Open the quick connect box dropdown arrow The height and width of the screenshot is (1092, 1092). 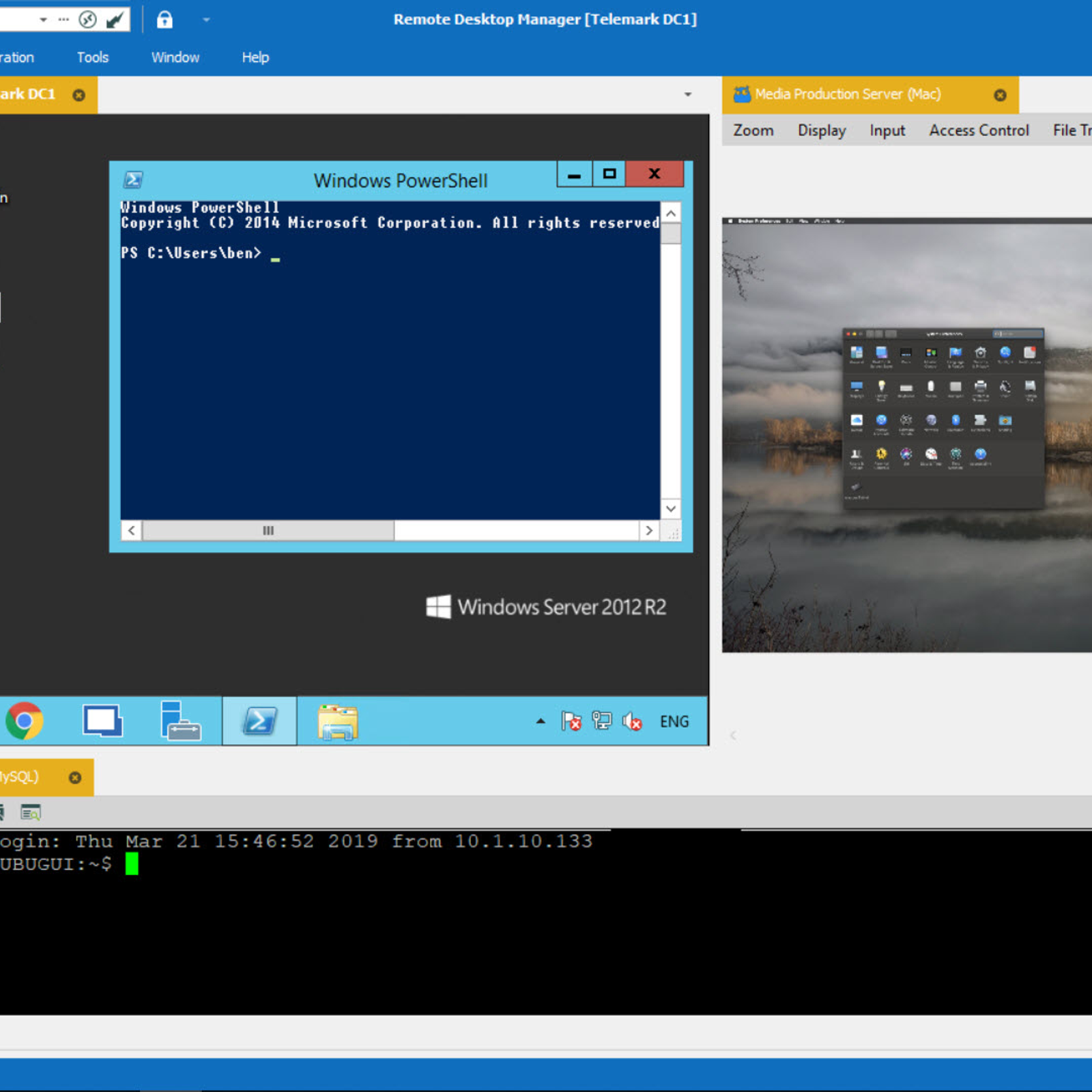[43, 20]
